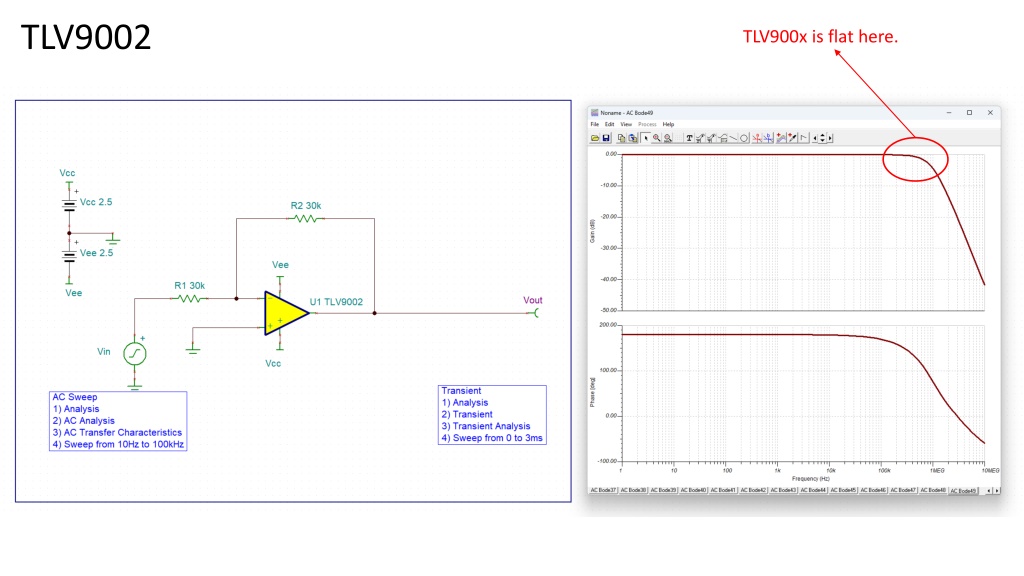Viewport: 1024px width, 576px height.
Task: Click the Open file folder icon
Action: [595, 138]
